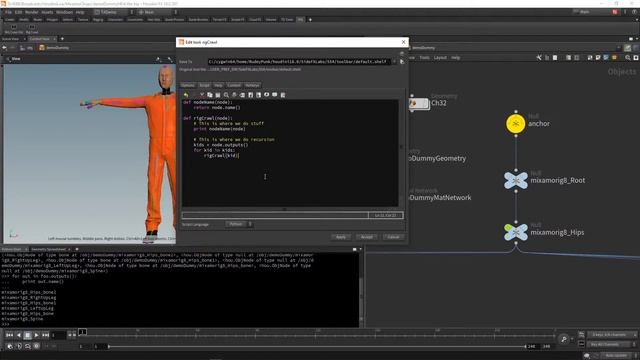Open the Main radial menu dropdown
Viewport: 640px width, 360px height.
click(157, 12)
